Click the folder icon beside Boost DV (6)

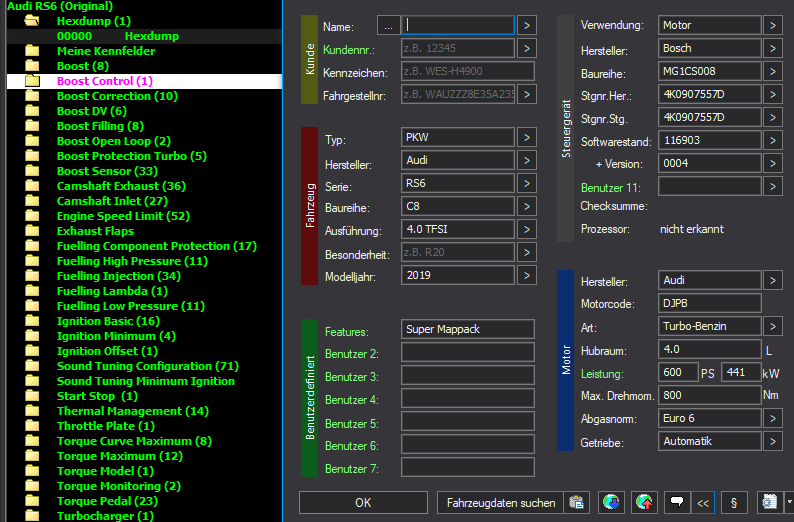coord(32,111)
